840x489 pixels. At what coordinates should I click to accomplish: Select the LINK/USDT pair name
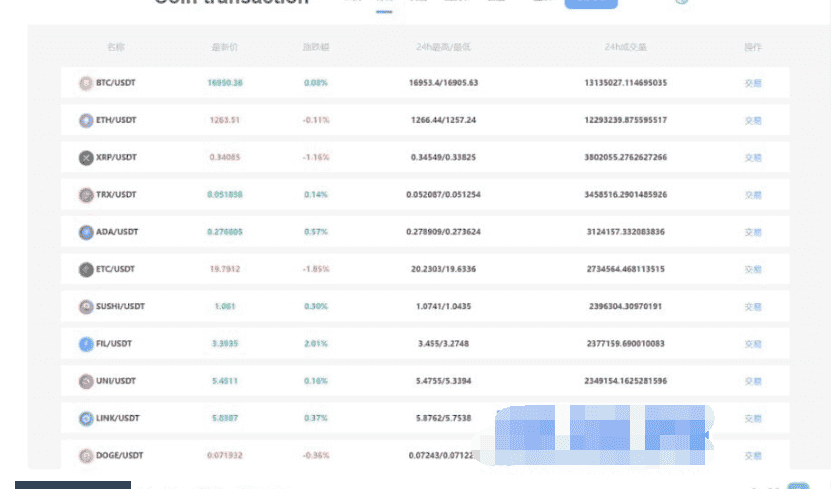[117, 418]
